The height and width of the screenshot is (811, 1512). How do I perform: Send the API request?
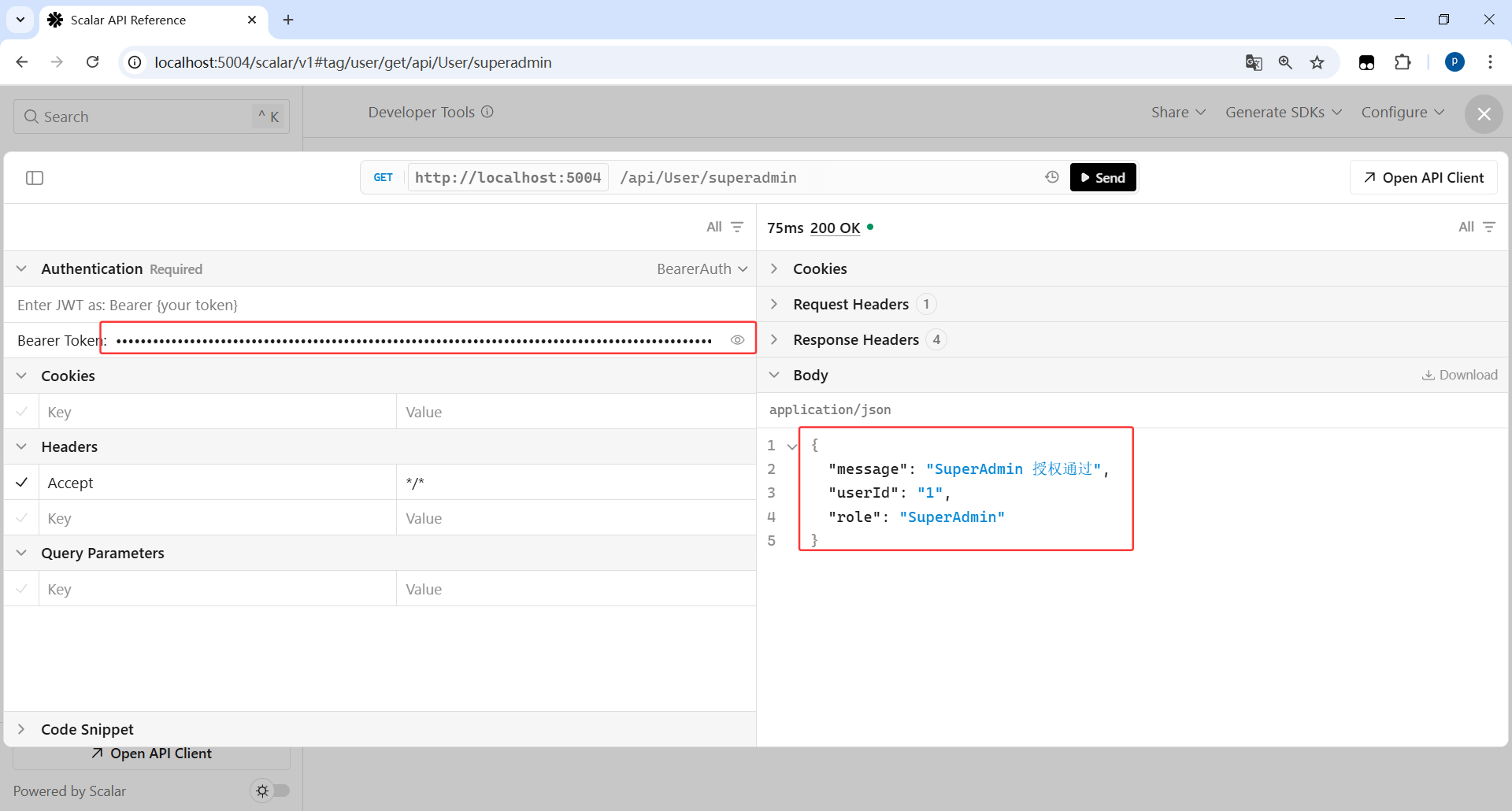tap(1102, 177)
